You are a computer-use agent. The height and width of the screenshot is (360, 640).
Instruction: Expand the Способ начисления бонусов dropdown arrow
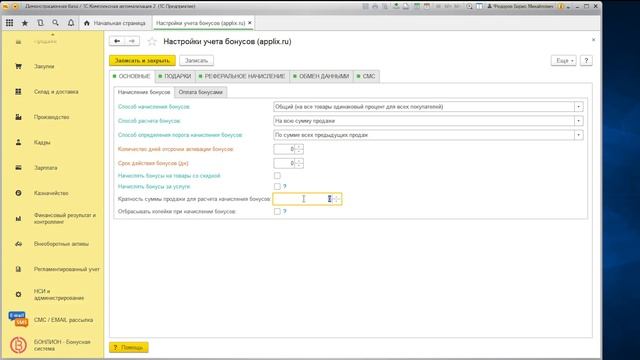point(578,107)
